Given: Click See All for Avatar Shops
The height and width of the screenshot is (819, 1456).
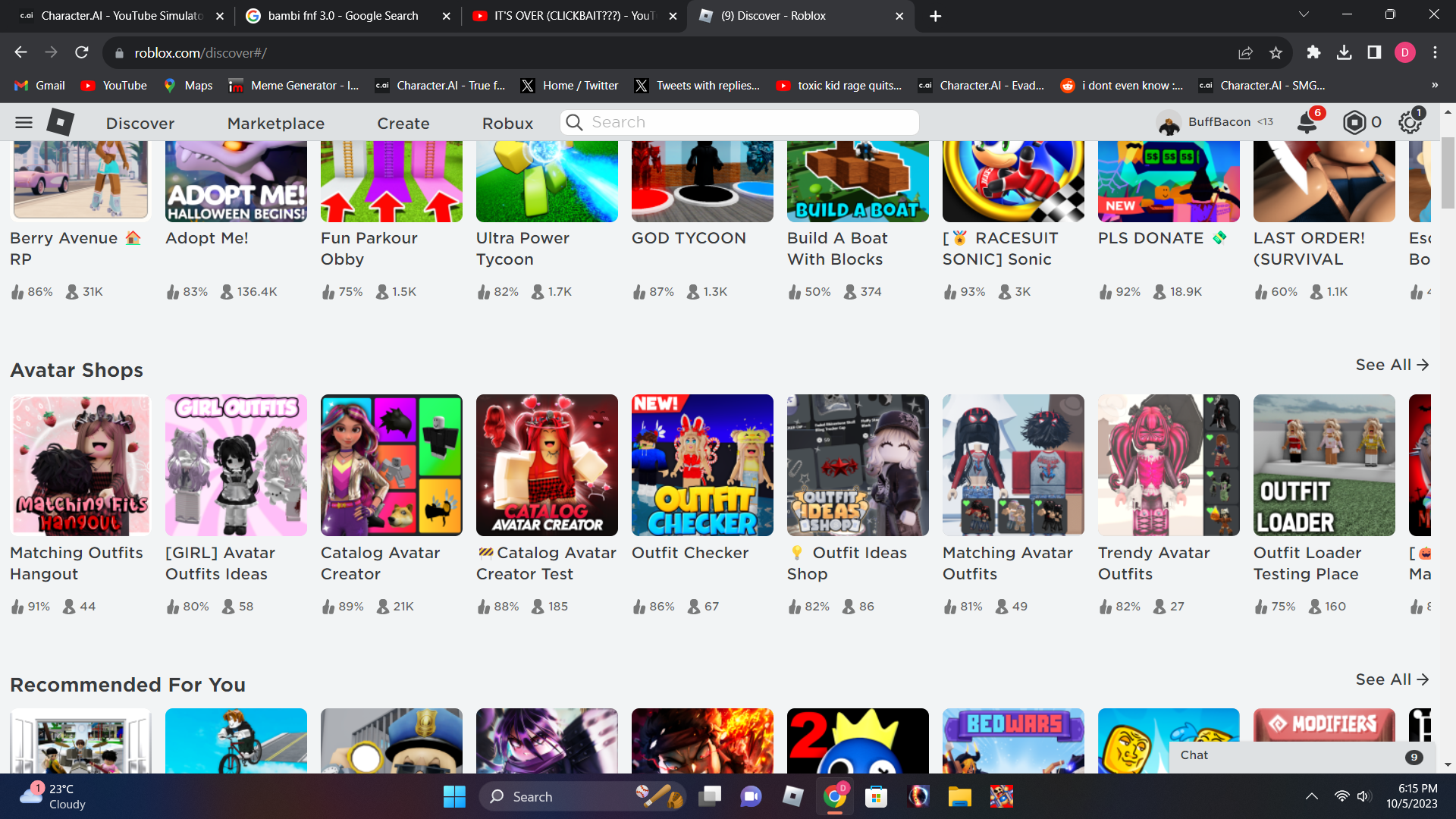Looking at the screenshot, I should pos(1392,365).
